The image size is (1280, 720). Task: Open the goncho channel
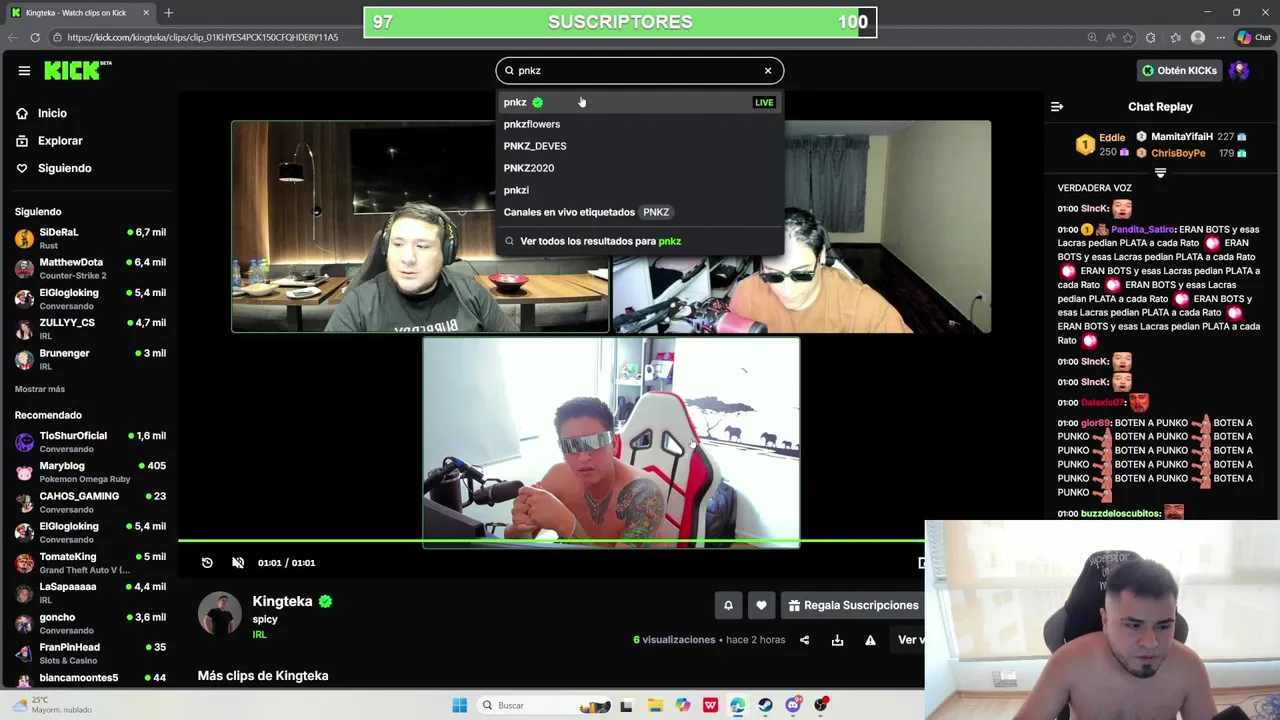[x=90, y=623]
